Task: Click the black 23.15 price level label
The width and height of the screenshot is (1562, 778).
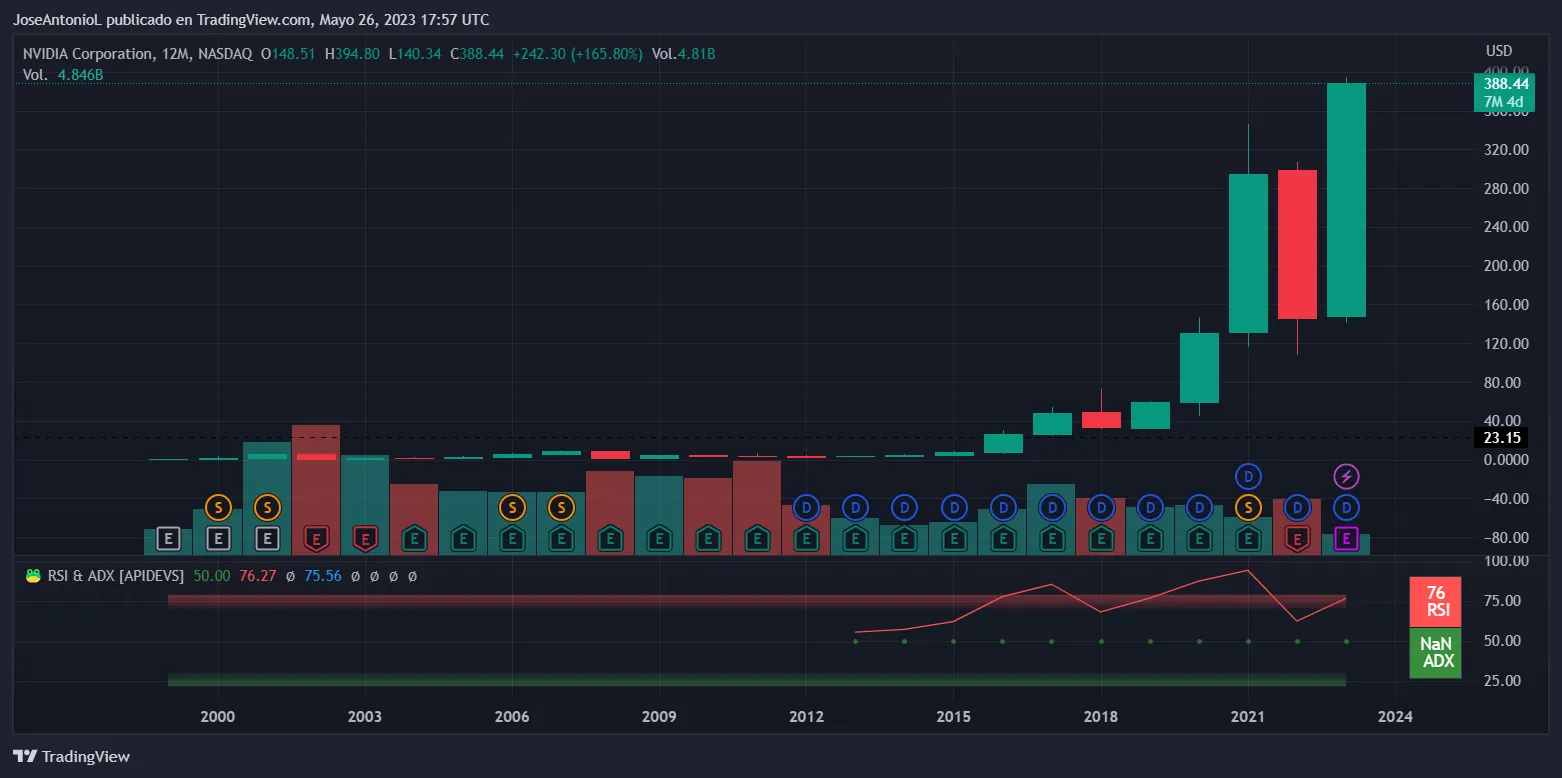Action: pyautogui.click(x=1500, y=437)
